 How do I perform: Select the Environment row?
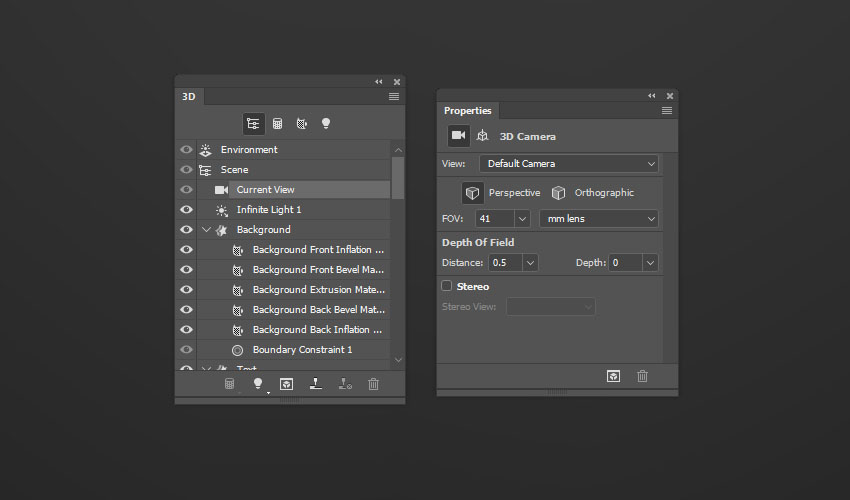293,150
